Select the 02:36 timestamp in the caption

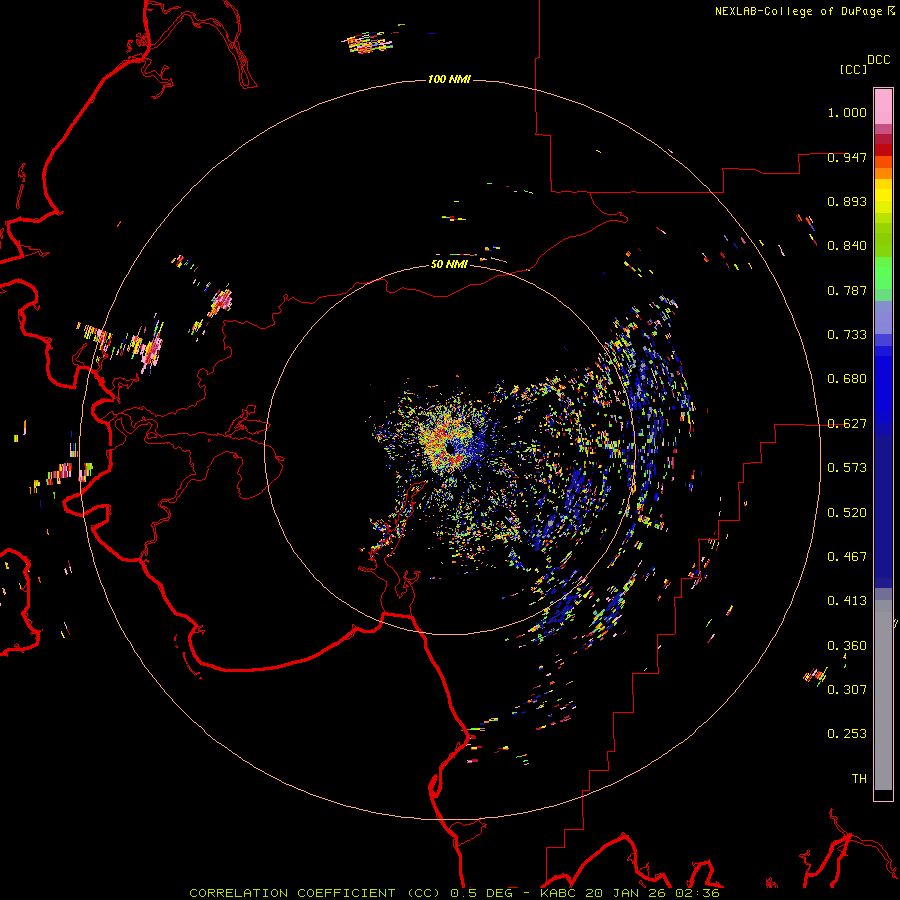click(697, 893)
